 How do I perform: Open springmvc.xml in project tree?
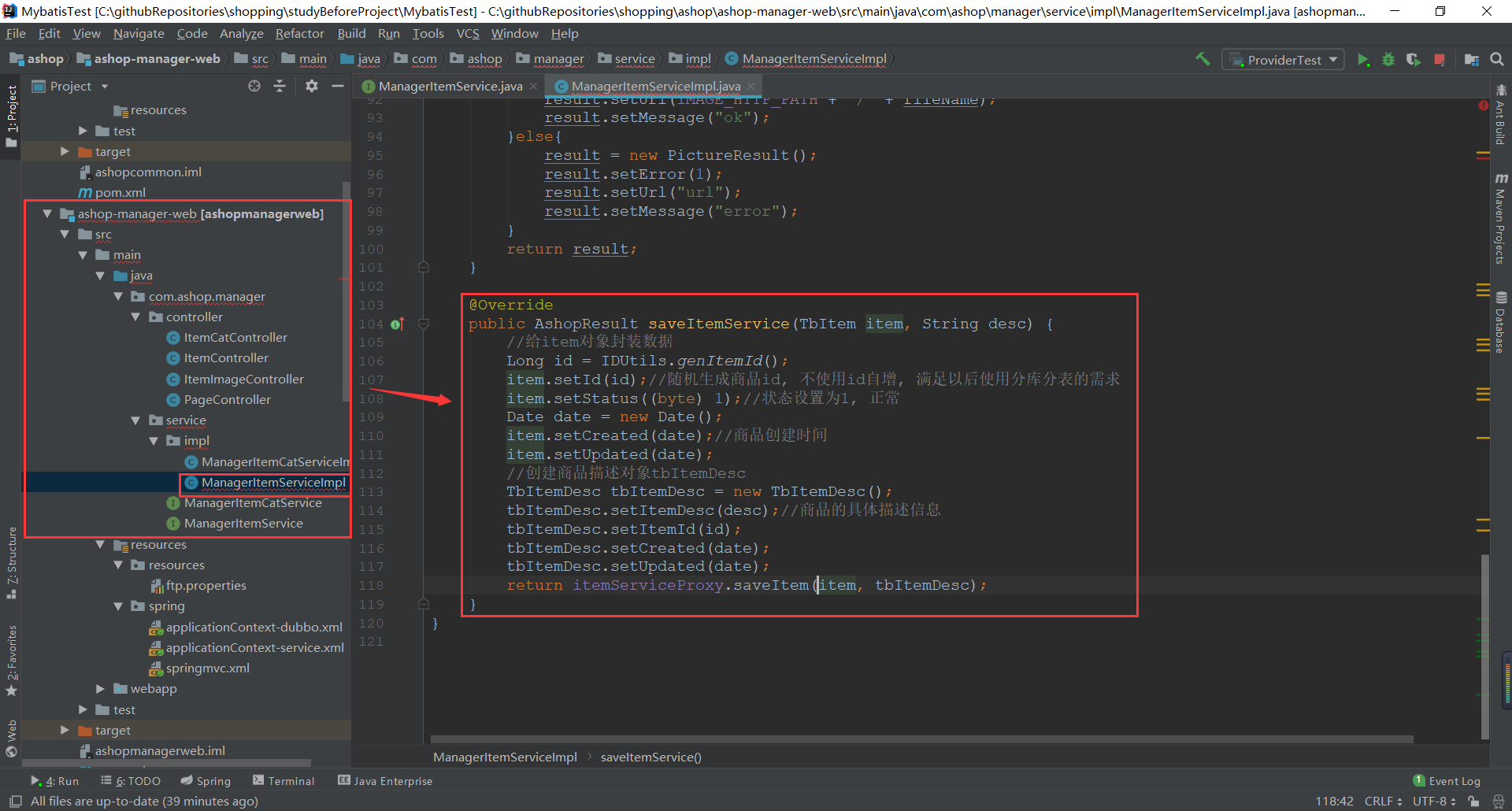(x=207, y=668)
